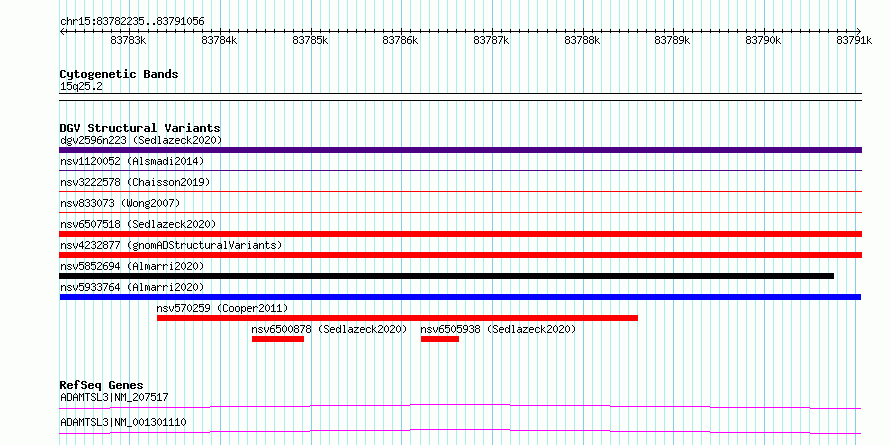Click the 83787k ruler tick label
The image size is (890, 445).
click(x=492, y=40)
